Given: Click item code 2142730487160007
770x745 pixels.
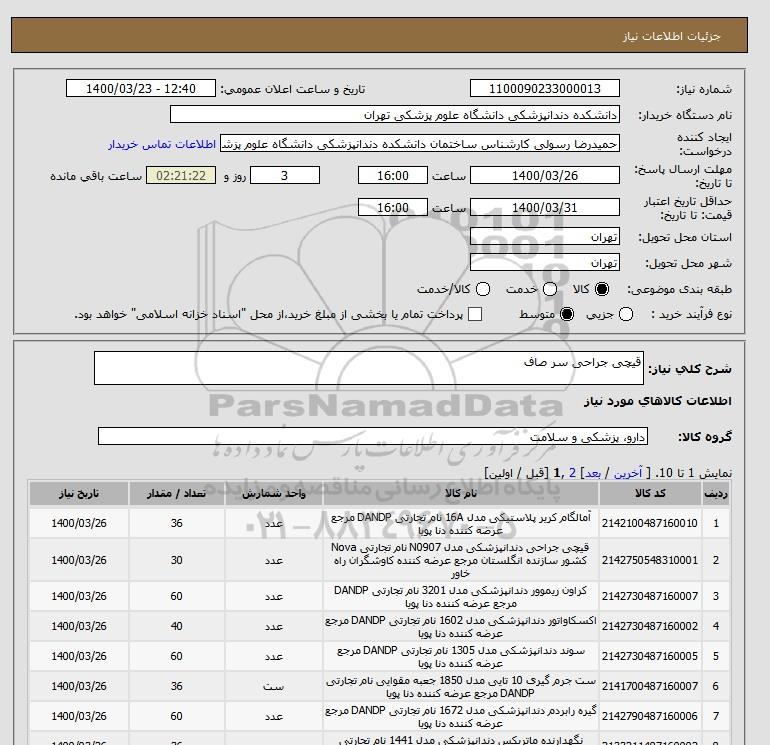Looking at the screenshot, I should click(x=650, y=596).
